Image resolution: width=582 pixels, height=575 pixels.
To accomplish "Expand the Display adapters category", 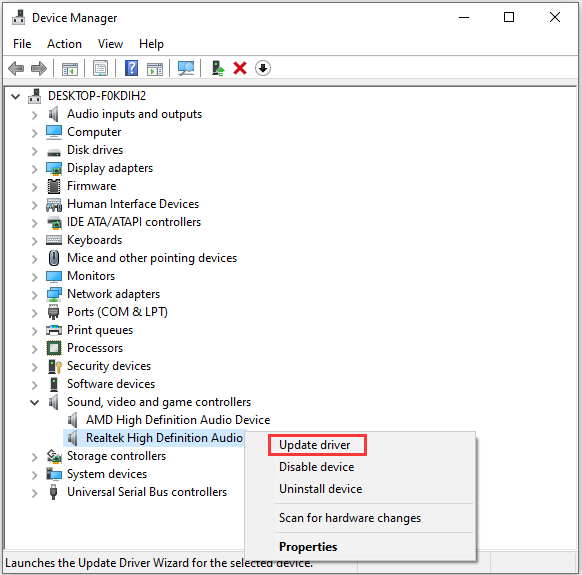I will (35, 169).
